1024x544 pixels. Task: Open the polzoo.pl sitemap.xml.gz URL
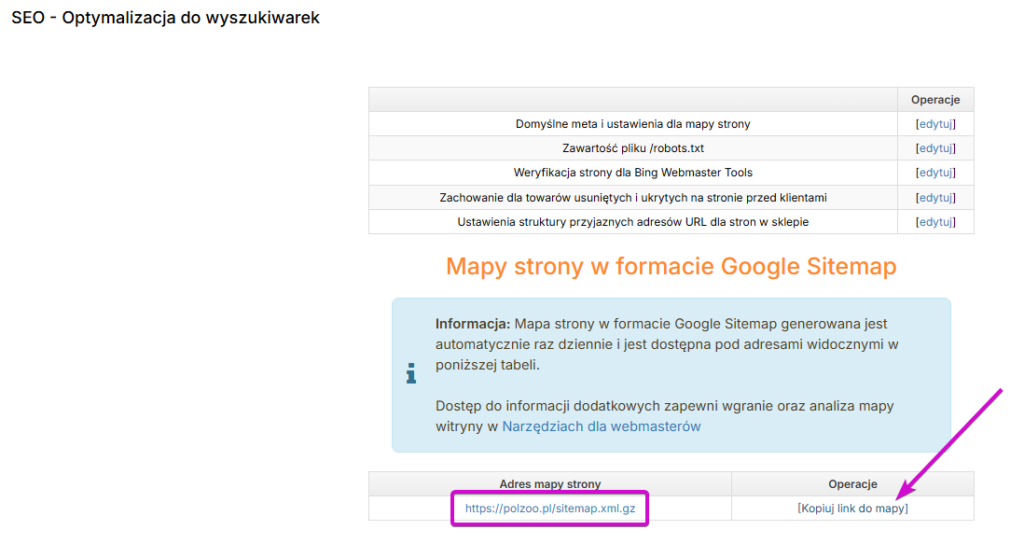pyautogui.click(x=550, y=508)
